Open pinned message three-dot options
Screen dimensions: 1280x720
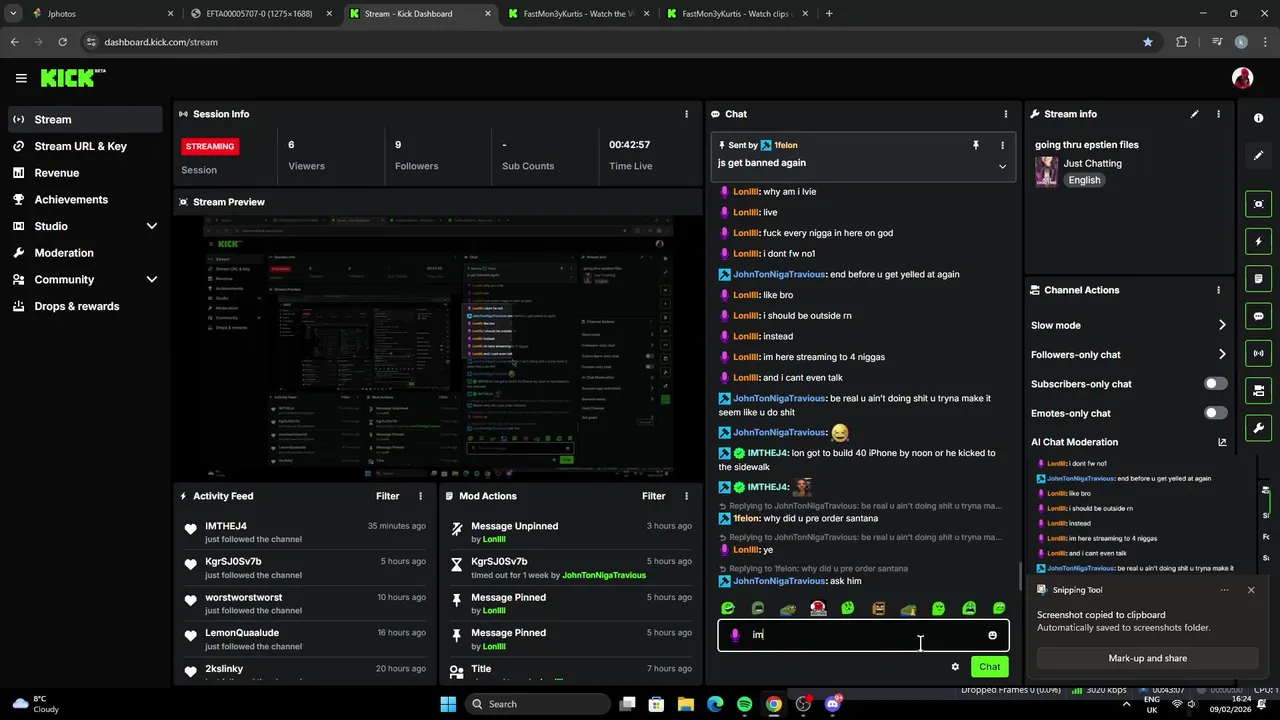click(1002, 145)
